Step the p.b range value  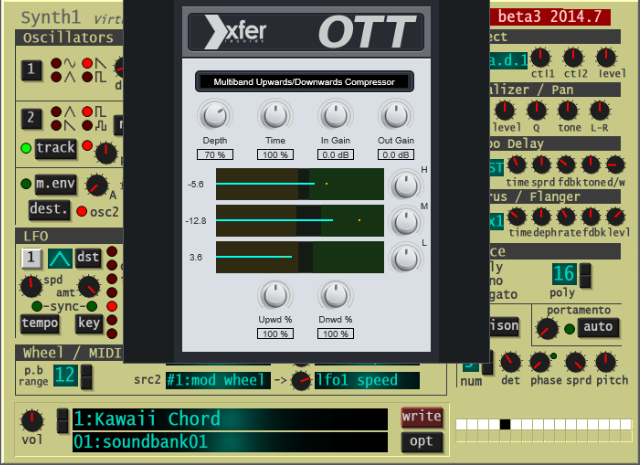click(x=87, y=376)
